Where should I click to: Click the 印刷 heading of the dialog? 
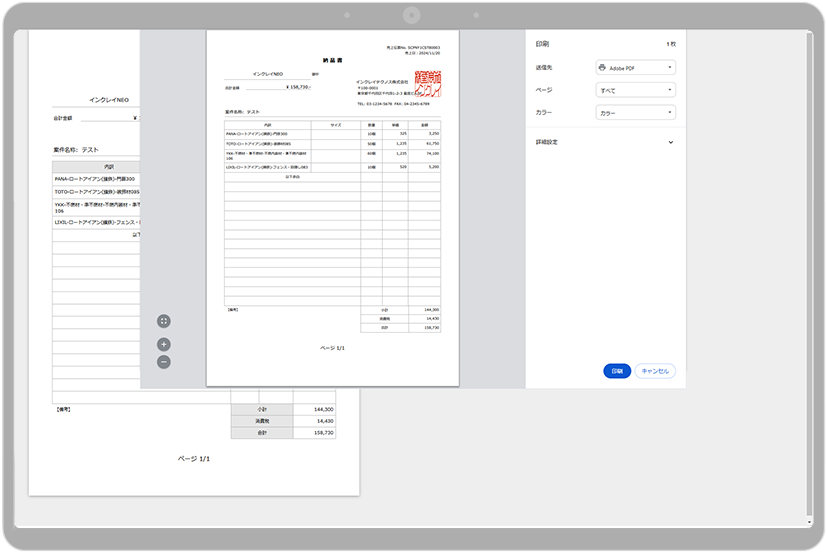point(542,44)
